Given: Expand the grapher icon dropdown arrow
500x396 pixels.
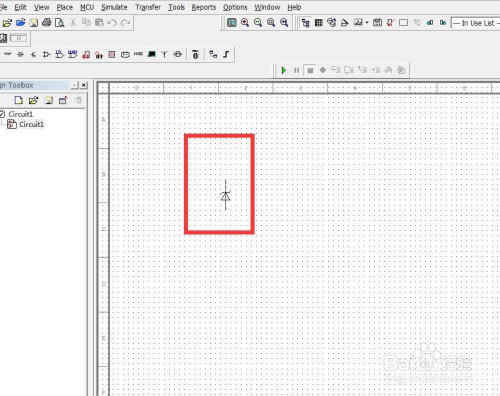Looking at the screenshot, I should coord(367,23).
